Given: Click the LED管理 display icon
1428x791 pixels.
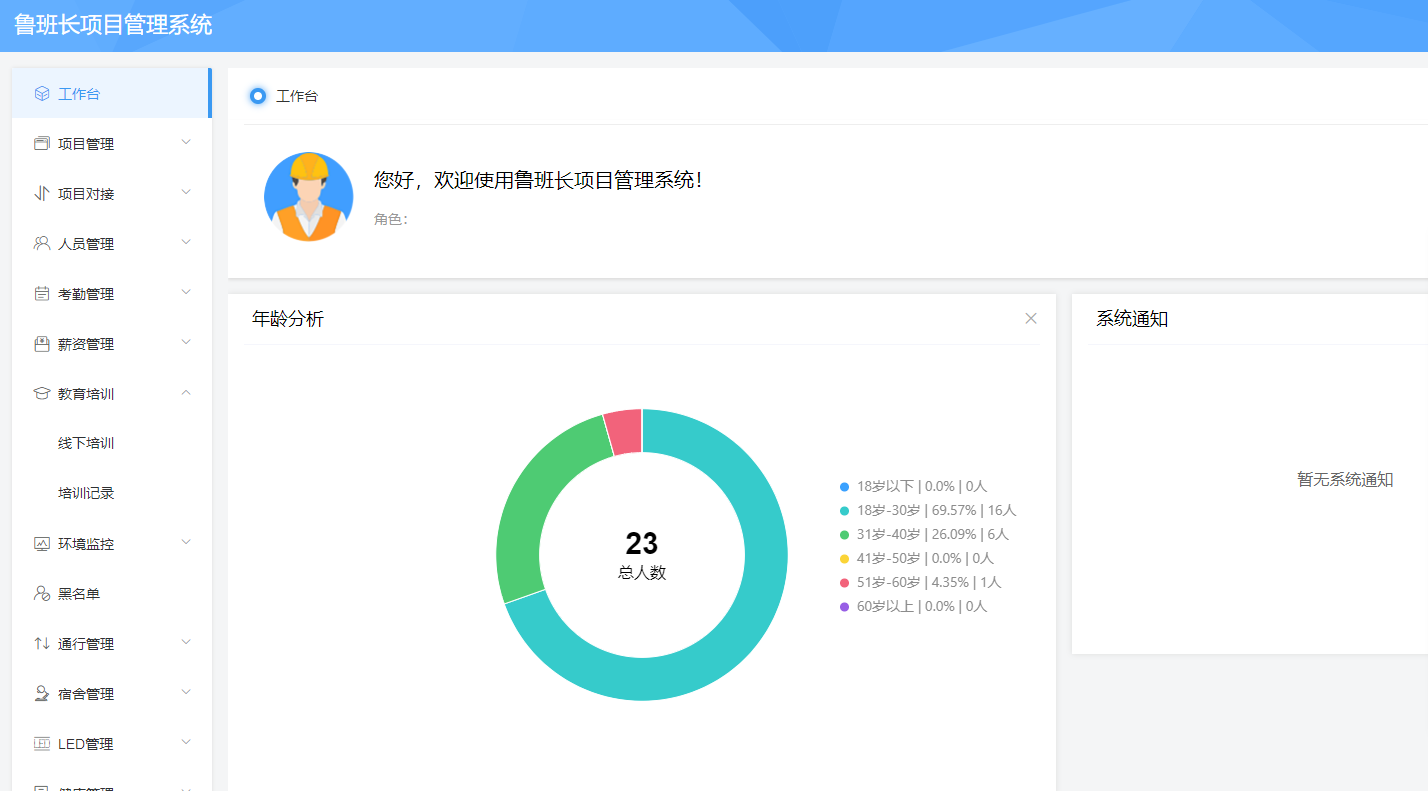Looking at the screenshot, I should (41, 742).
